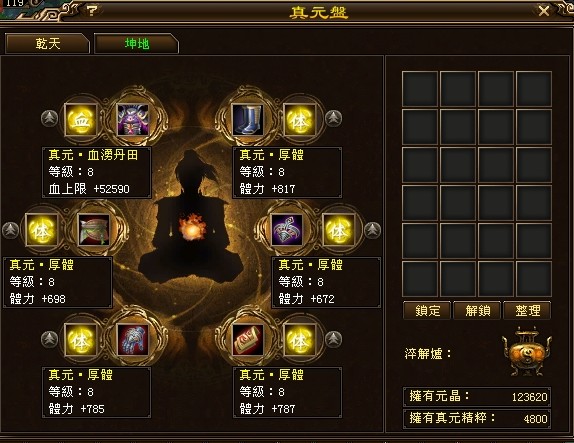
Task: Click the glowing 血 essence orb
Action: pyautogui.click(x=81, y=120)
